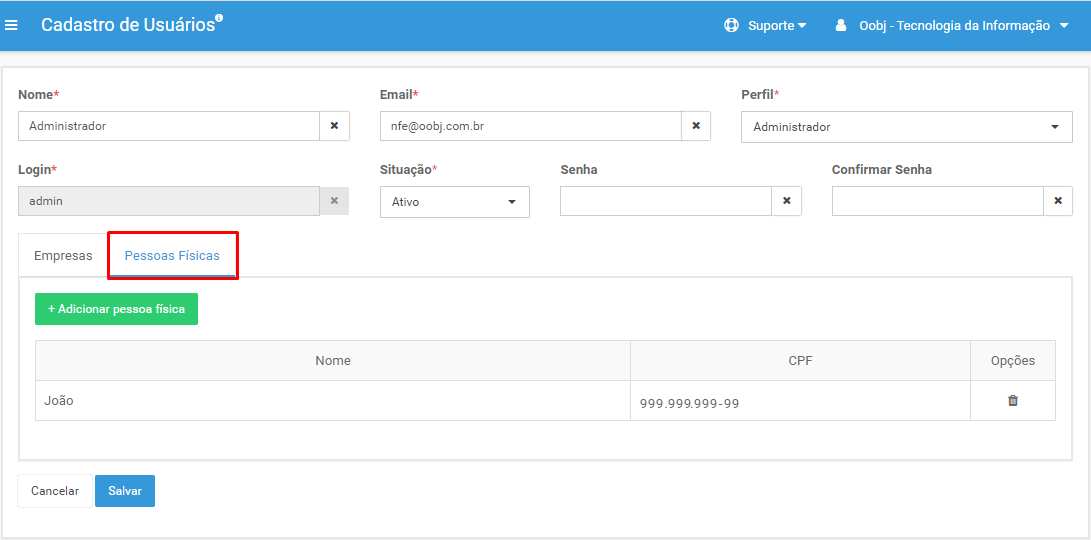This screenshot has width=1091, height=540.
Task: Clear the Senha field with its X
Action: tap(787, 201)
